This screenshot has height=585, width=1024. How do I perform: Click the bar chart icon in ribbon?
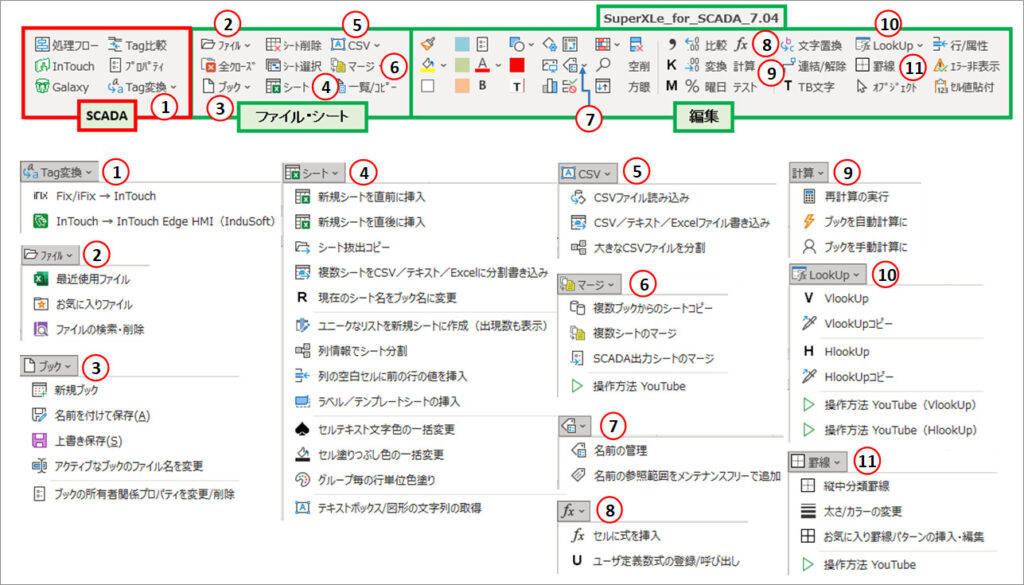coord(550,86)
